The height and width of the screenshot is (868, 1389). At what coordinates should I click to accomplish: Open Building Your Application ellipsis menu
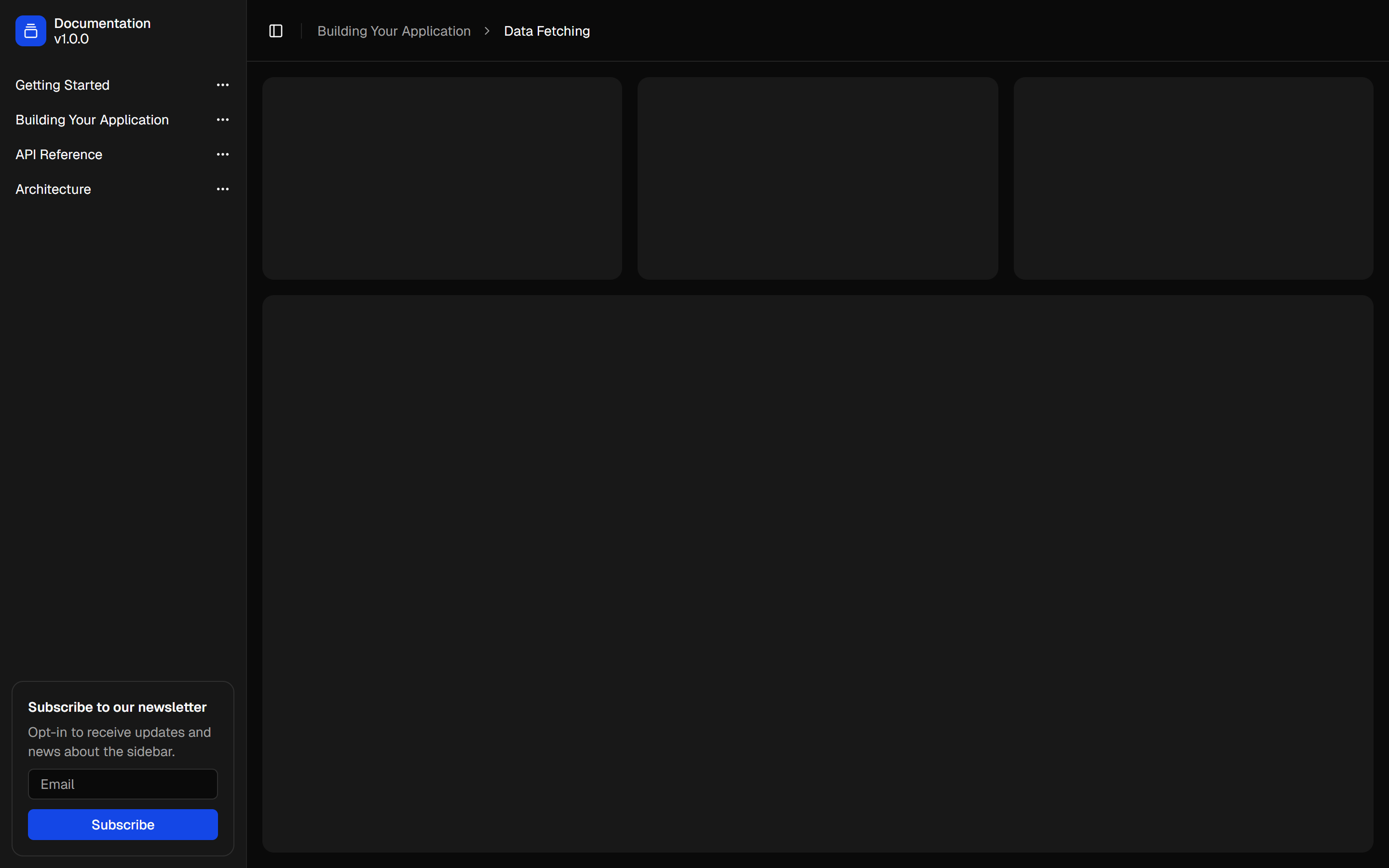point(223,120)
